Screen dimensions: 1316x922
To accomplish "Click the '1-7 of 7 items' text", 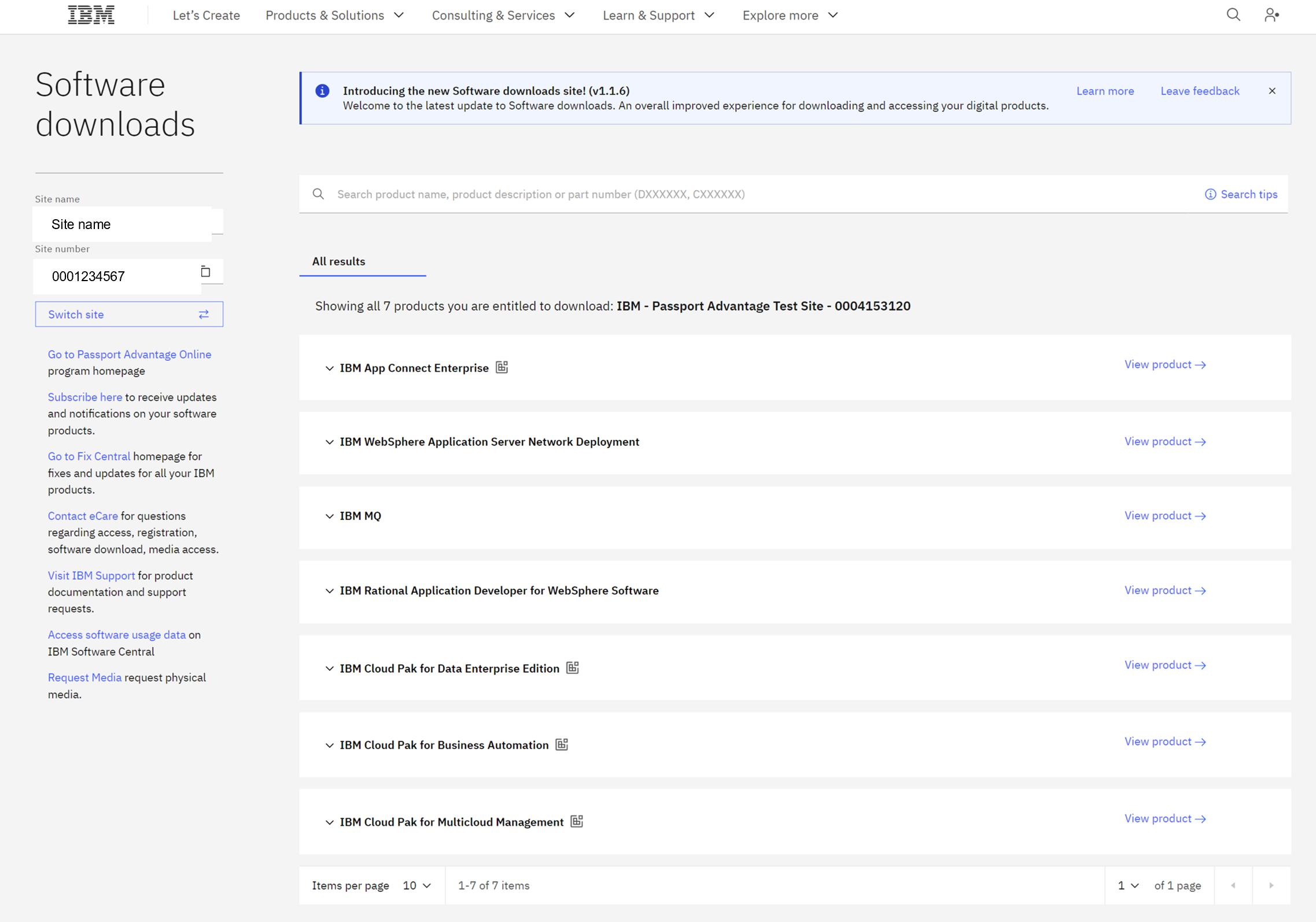I will coord(493,886).
